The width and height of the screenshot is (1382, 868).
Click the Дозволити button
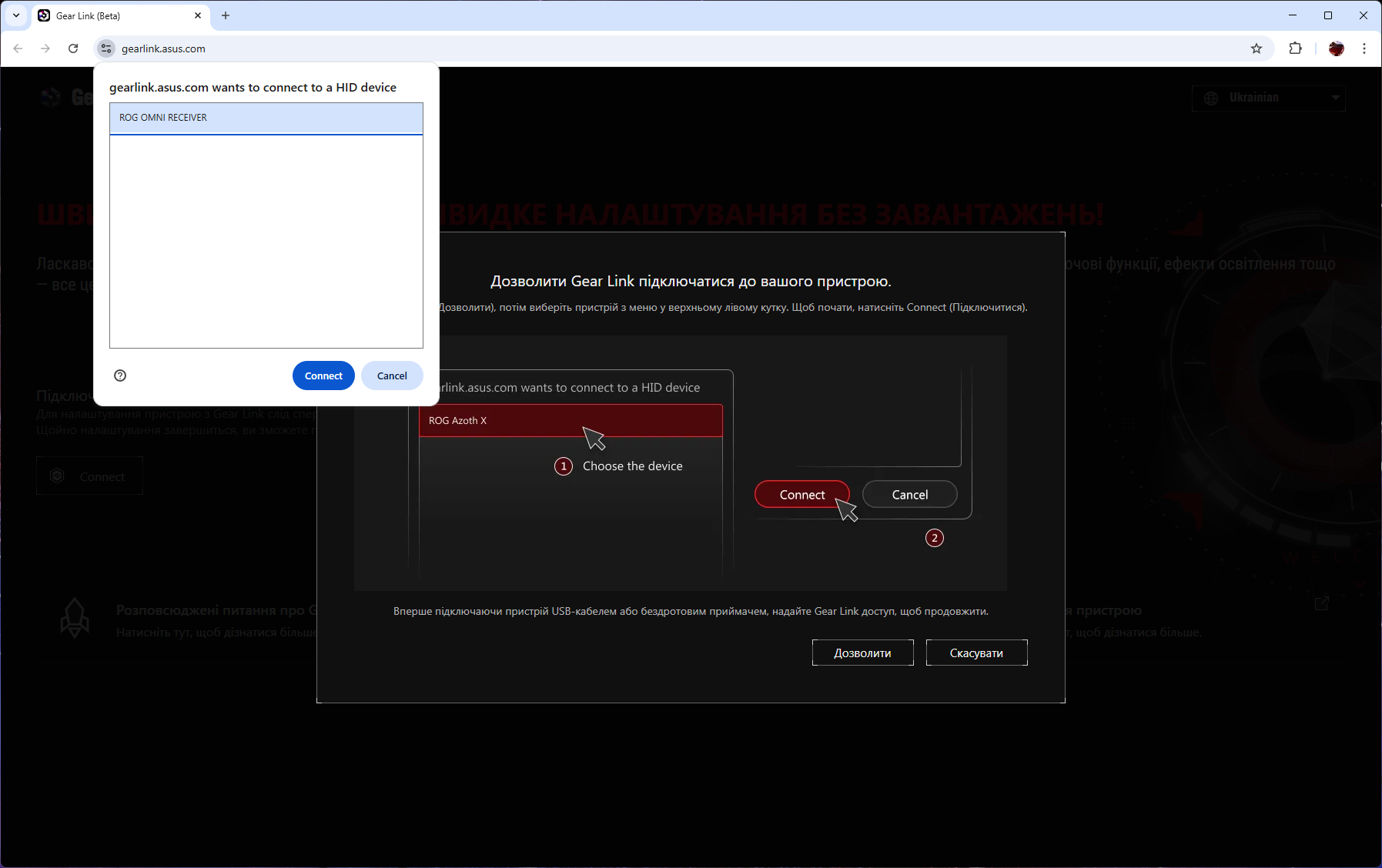coord(863,653)
